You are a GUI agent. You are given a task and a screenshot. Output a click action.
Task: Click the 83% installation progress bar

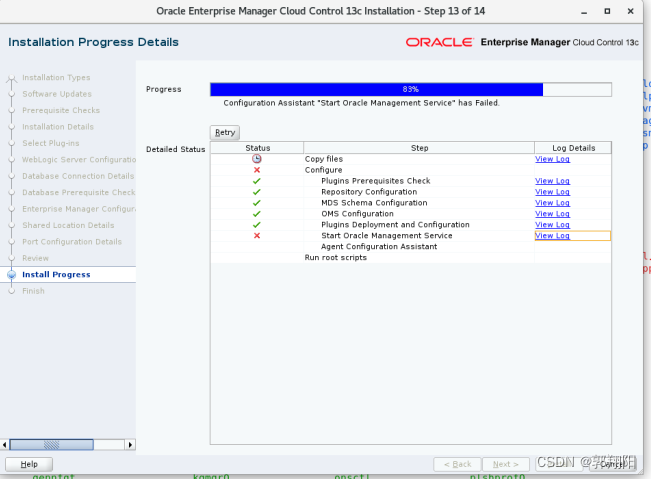coord(411,89)
